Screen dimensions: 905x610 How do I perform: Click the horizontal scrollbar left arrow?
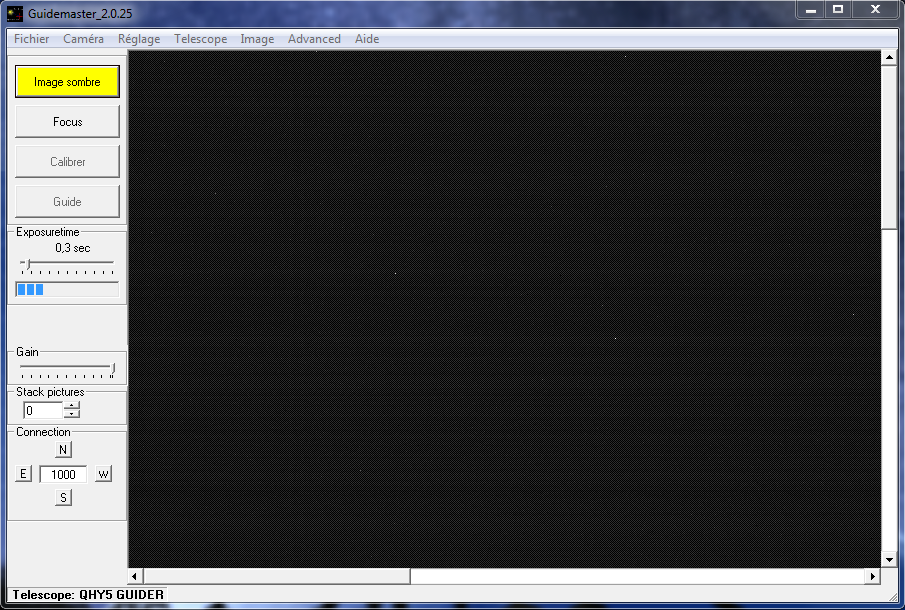tap(134, 576)
